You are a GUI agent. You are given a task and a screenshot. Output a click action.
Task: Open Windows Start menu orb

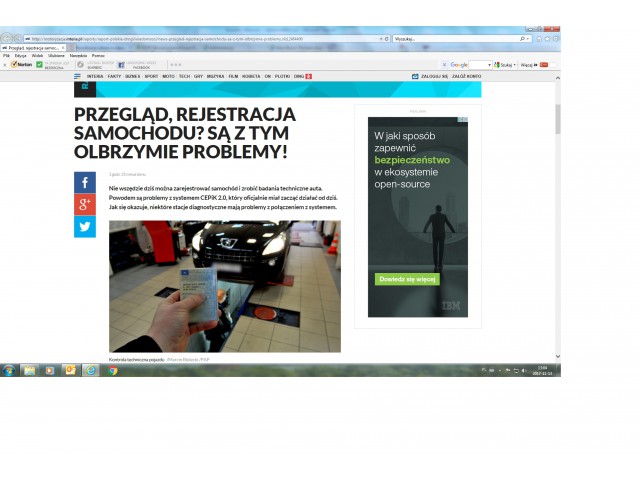pos(9,370)
